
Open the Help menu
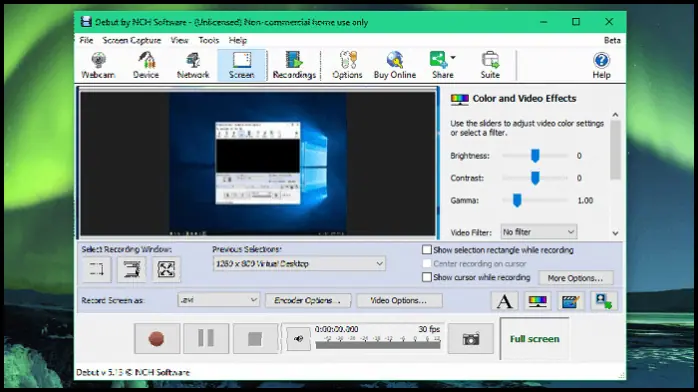click(x=238, y=40)
